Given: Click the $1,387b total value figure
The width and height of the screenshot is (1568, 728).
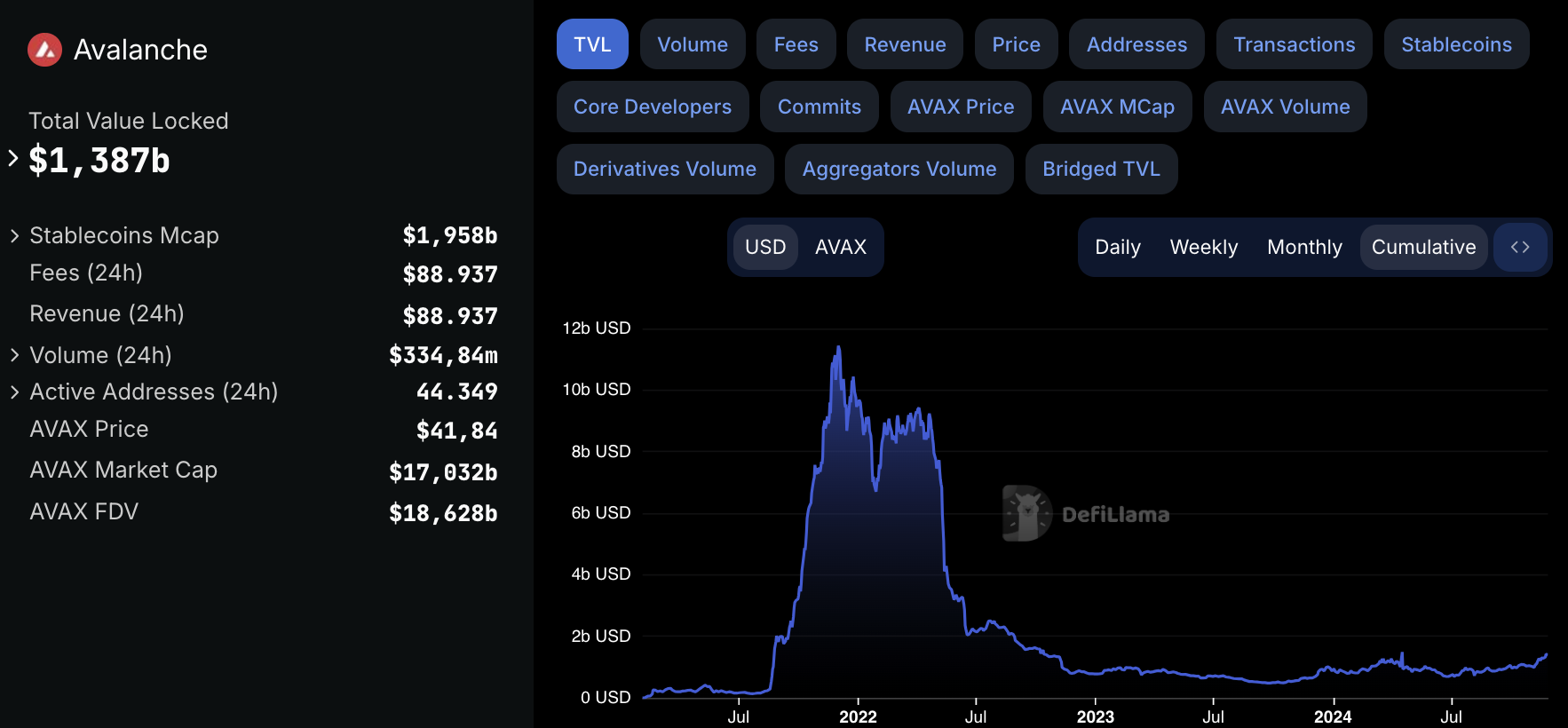Looking at the screenshot, I should [99, 161].
